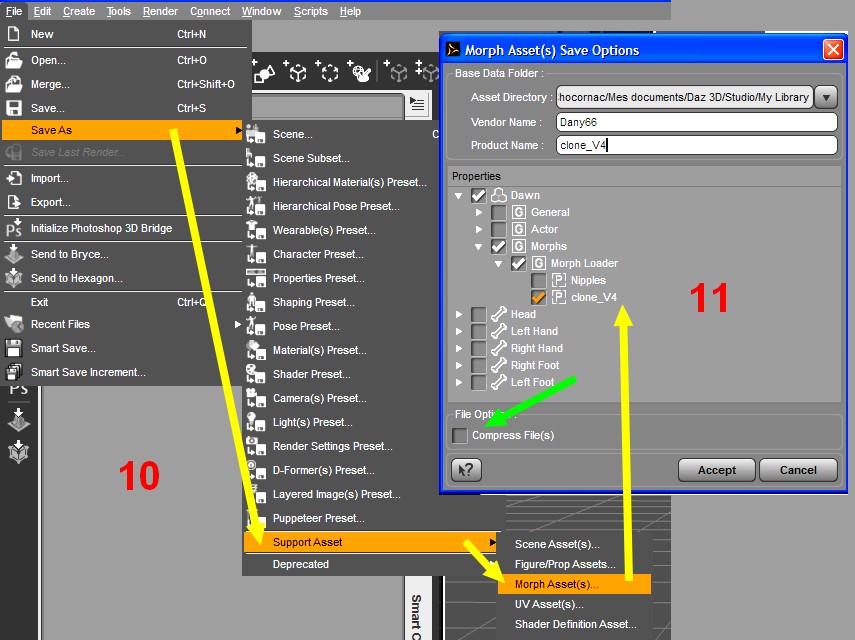Open the Scripts menu
The image size is (855, 640).
tap(311, 11)
